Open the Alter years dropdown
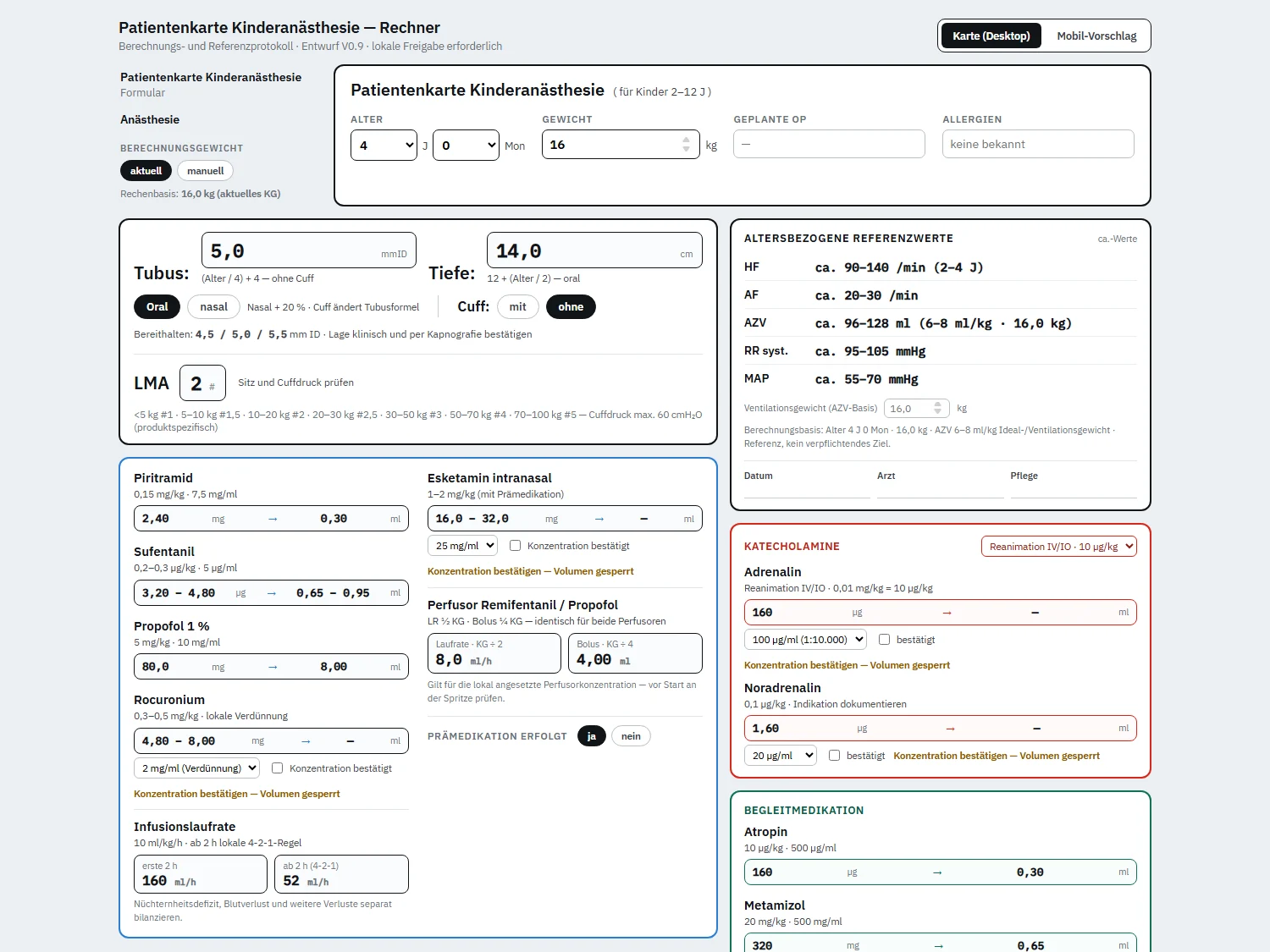The image size is (1270, 952). pyautogui.click(x=384, y=145)
